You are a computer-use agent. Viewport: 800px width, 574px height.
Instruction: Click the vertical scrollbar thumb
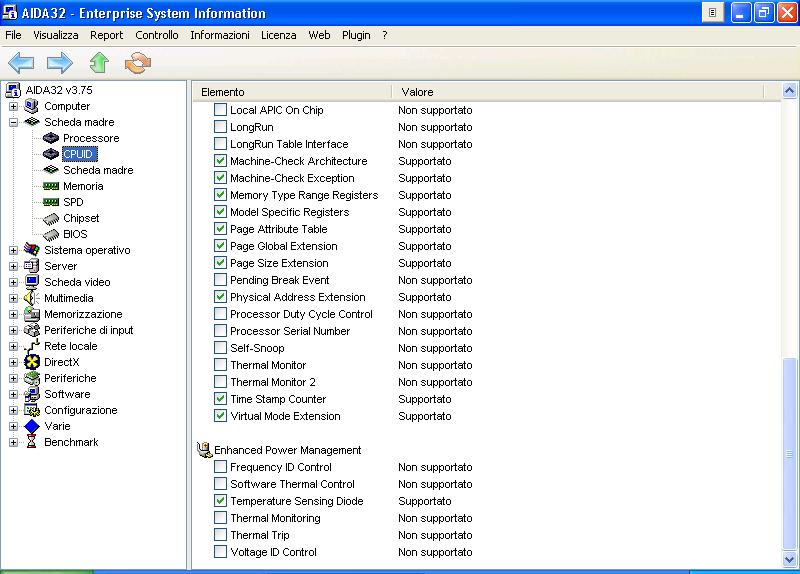click(789, 454)
